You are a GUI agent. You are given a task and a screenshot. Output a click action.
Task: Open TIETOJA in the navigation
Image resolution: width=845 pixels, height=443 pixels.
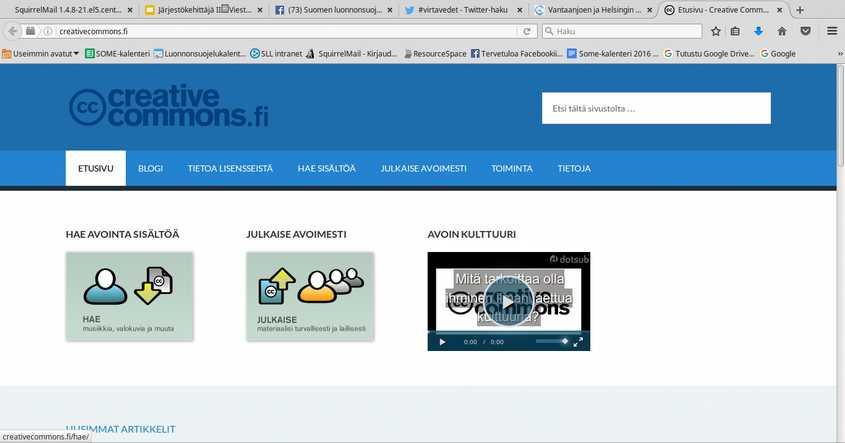(574, 168)
